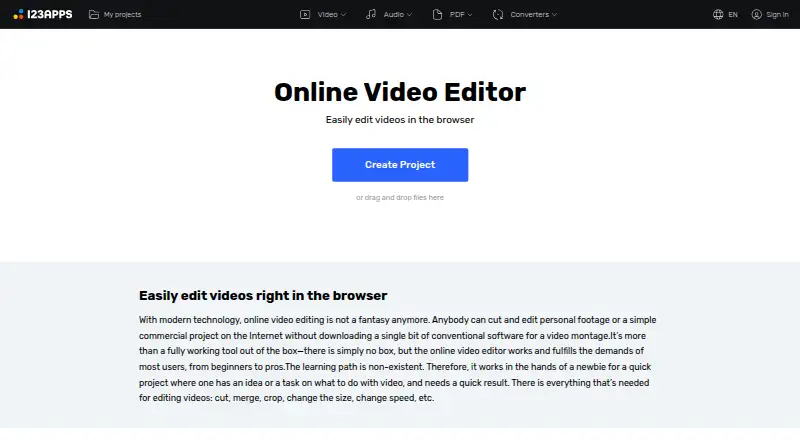The image size is (800, 440).
Task: Click the 'or drag and drop files here' text
Action: tap(400, 198)
